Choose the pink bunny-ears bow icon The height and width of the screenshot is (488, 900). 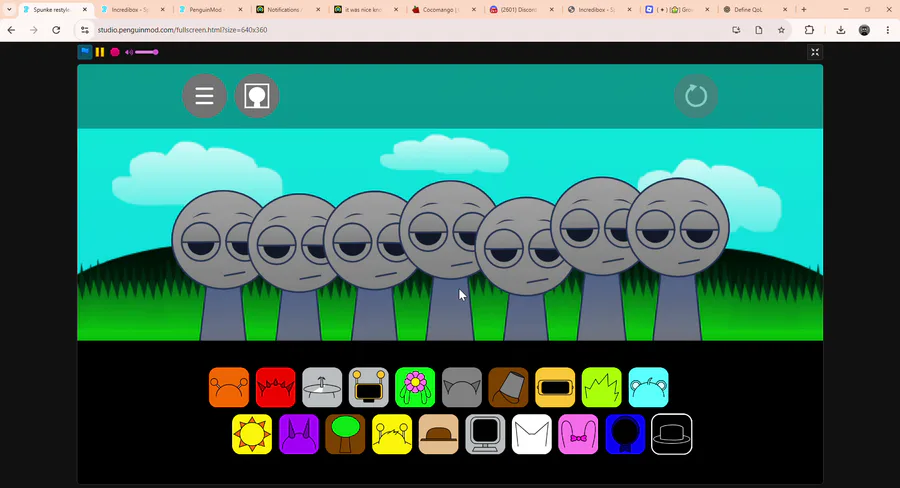pyautogui.click(x=578, y=434)
